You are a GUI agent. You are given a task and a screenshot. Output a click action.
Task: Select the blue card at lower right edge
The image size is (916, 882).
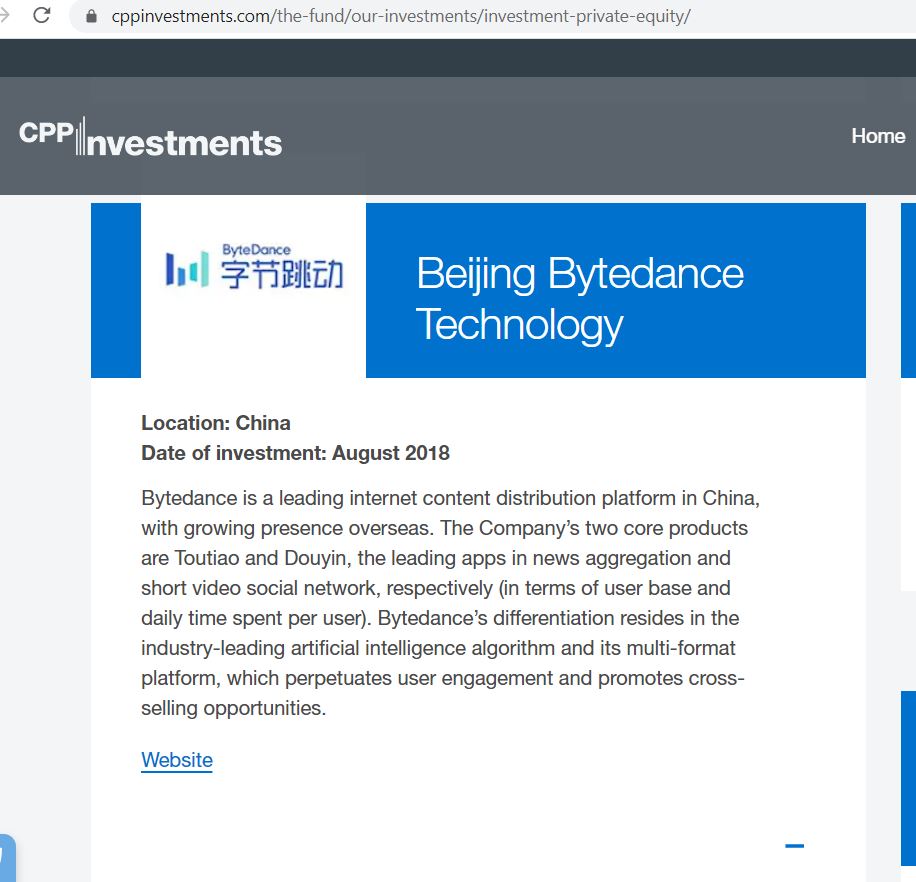point(908,778)
